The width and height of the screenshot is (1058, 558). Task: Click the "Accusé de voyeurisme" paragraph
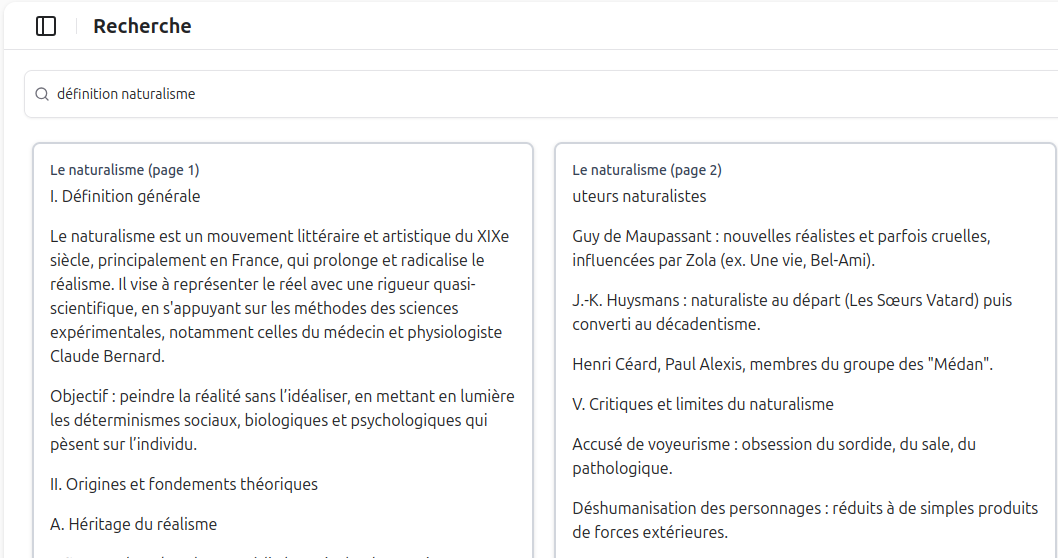773,455
